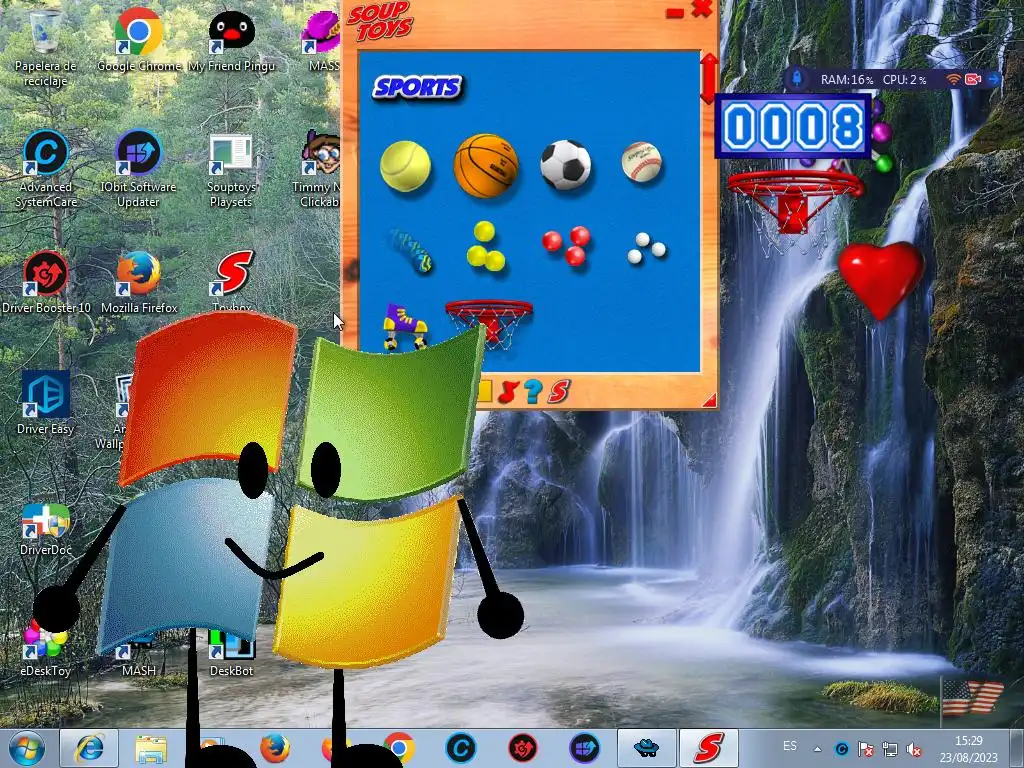Open Souptoys Playsets desktop shortcut
Viewport: 1024px width, 768px height.
(x=231, y=171)
